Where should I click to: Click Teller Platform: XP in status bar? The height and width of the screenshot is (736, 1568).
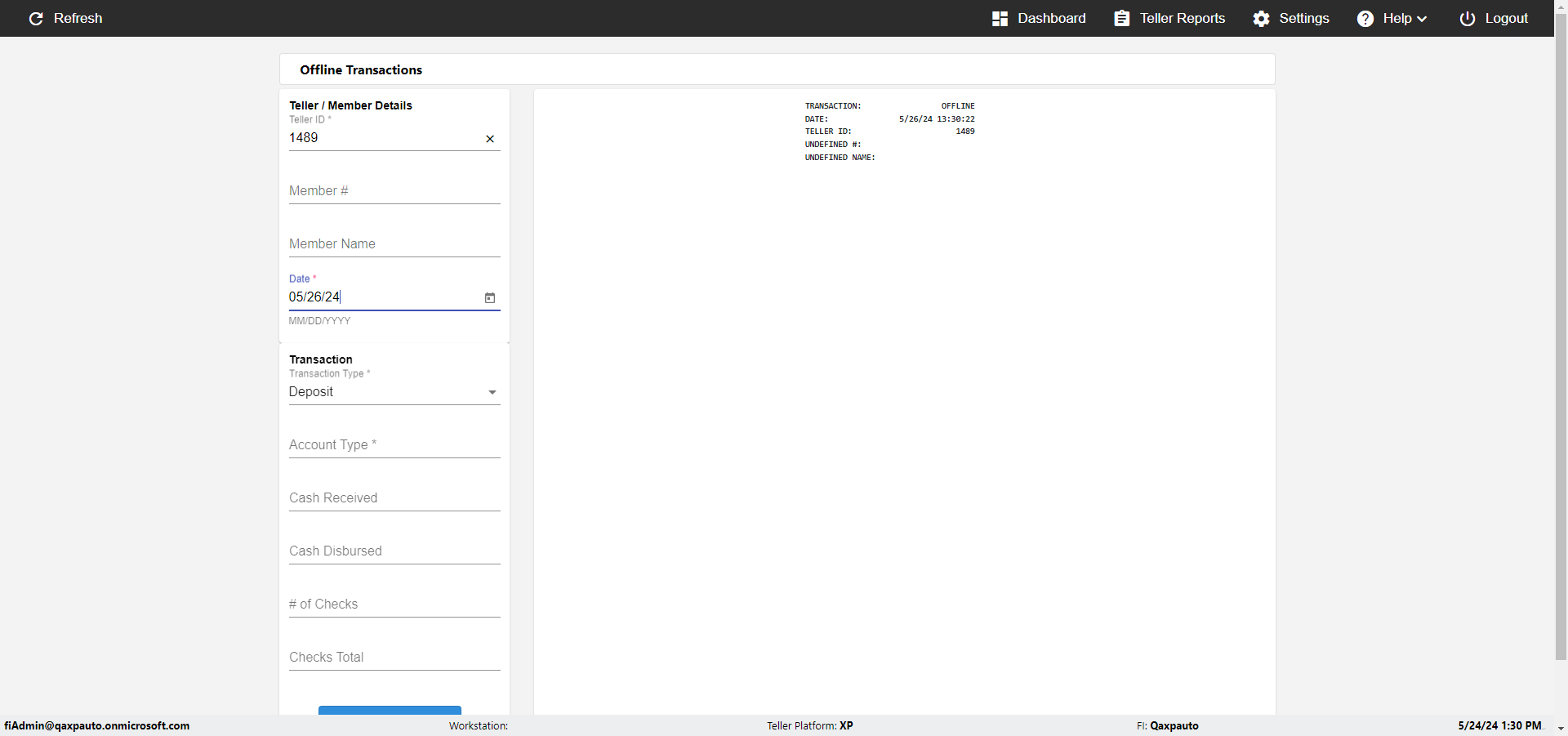coord(810,726)
